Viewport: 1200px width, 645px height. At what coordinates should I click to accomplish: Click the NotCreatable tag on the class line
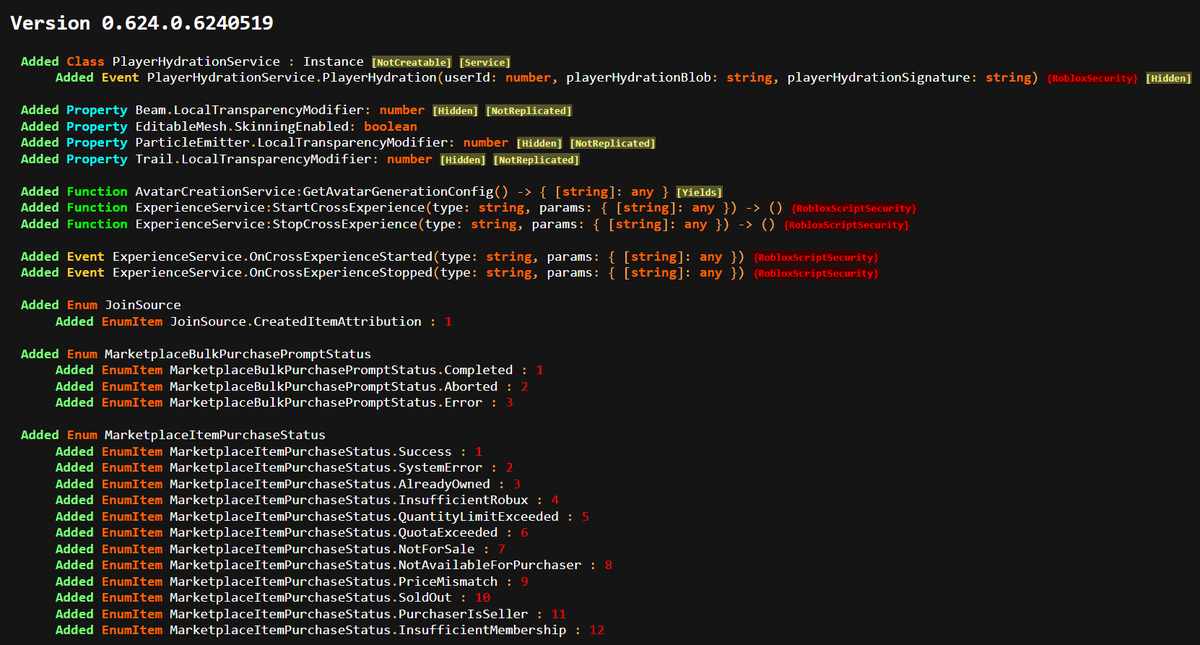point(412,62)
